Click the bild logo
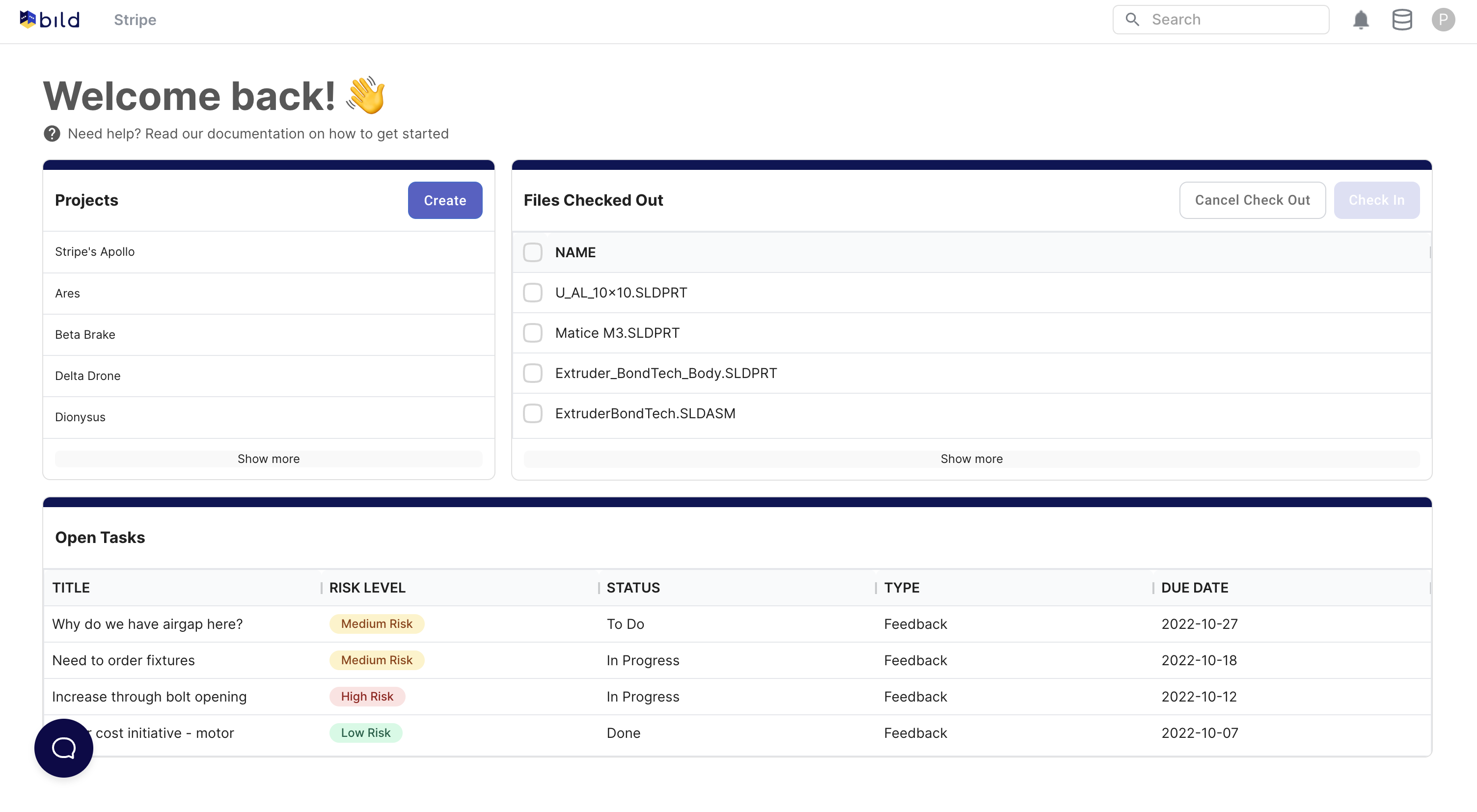 pyautogui.click(x=49, y=18)
